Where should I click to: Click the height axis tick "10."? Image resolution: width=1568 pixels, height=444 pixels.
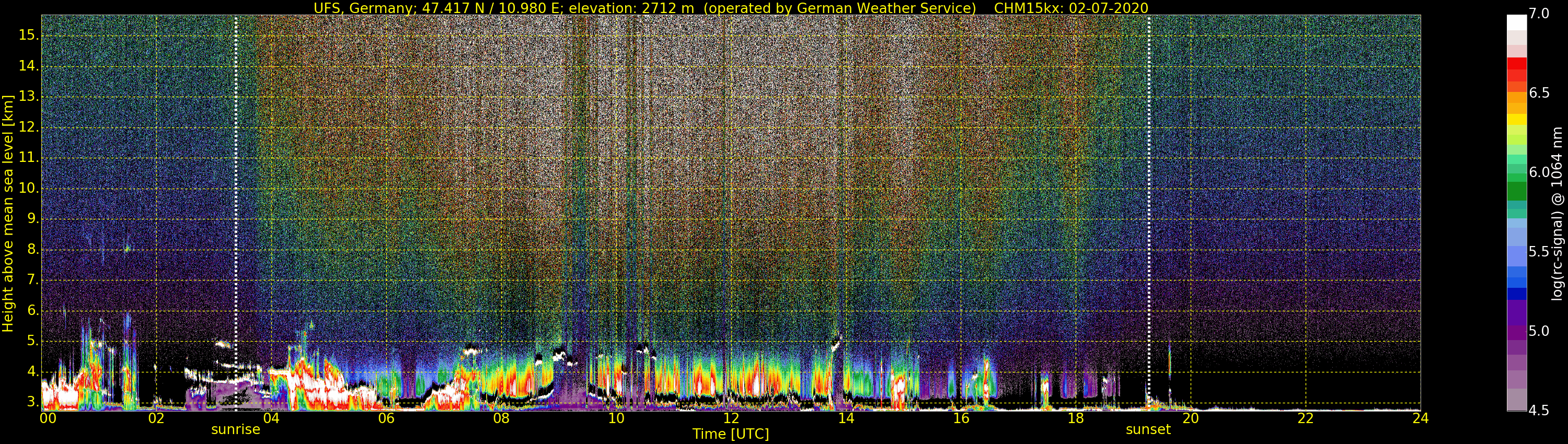29,189
